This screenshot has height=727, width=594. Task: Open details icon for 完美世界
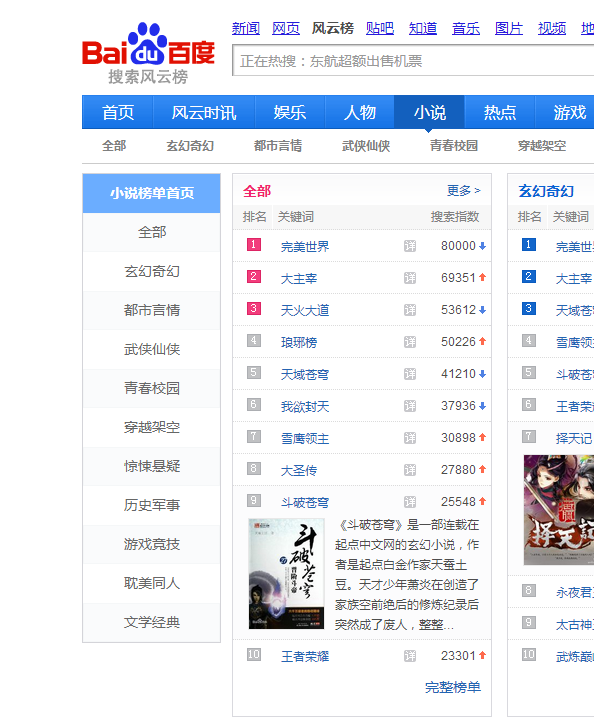click(410, 246)
